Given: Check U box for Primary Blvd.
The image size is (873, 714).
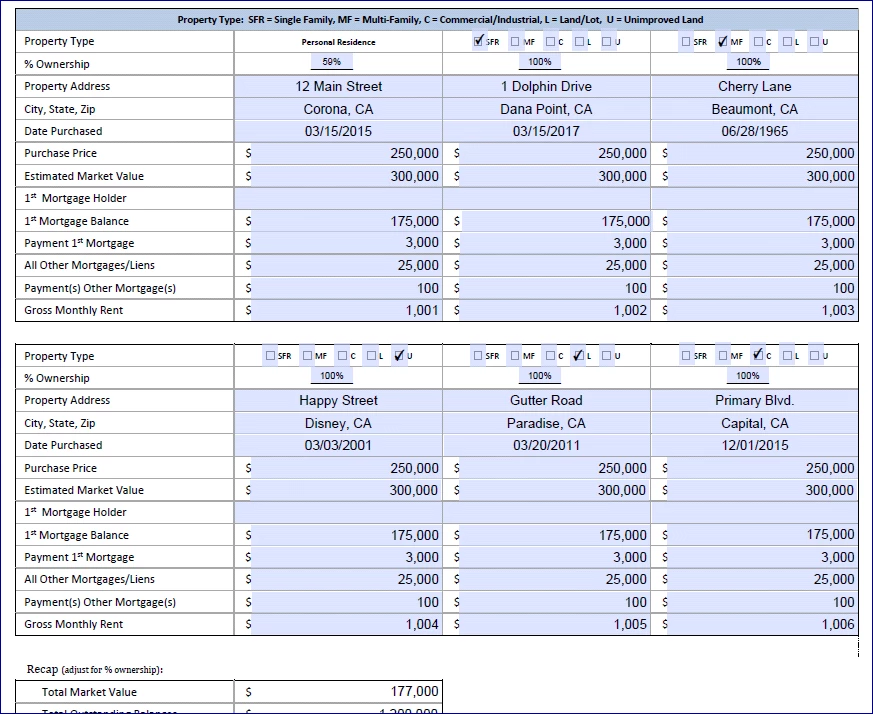Looking at the screenshot, I should 815,355.
